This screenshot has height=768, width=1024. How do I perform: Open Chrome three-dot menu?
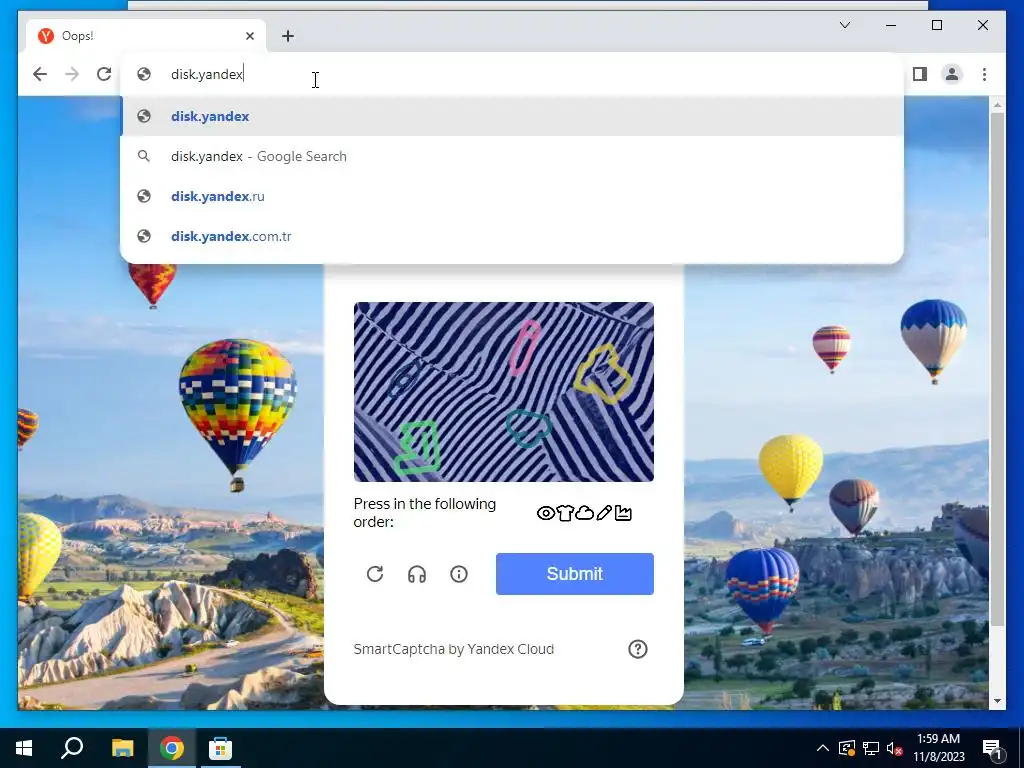point(984,74)
